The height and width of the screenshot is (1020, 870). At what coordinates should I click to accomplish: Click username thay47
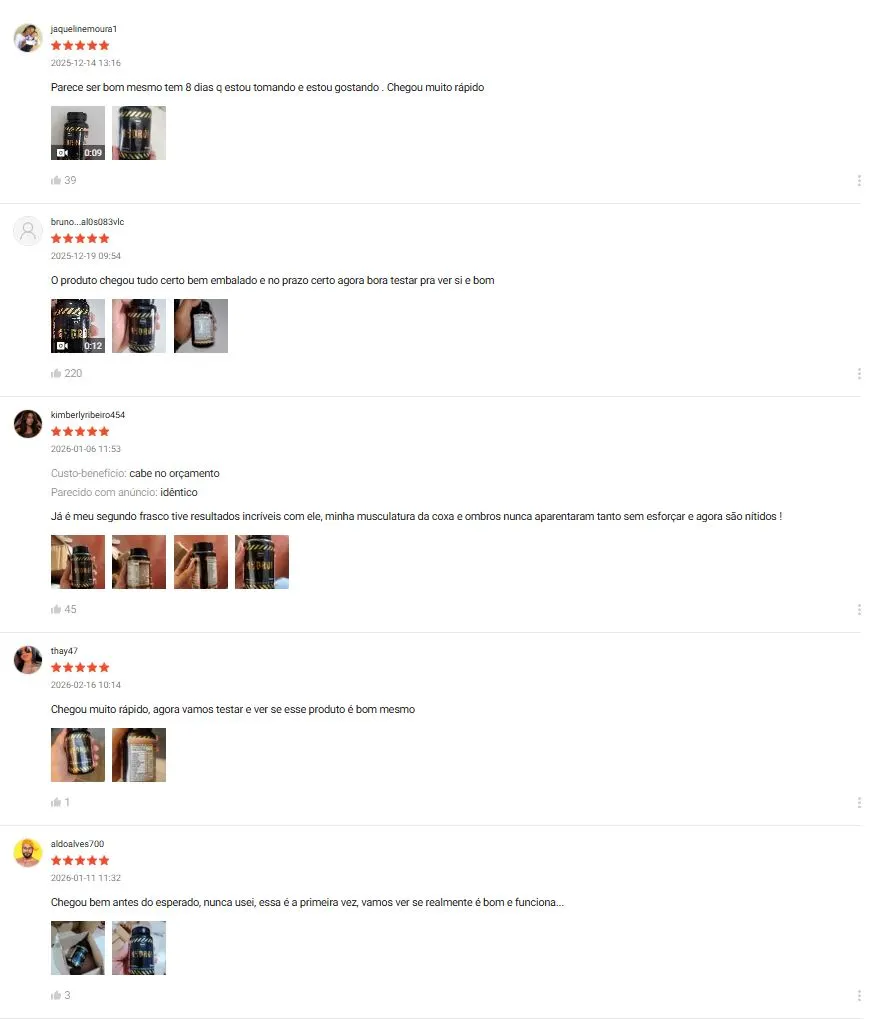click(x=64, y=651)
